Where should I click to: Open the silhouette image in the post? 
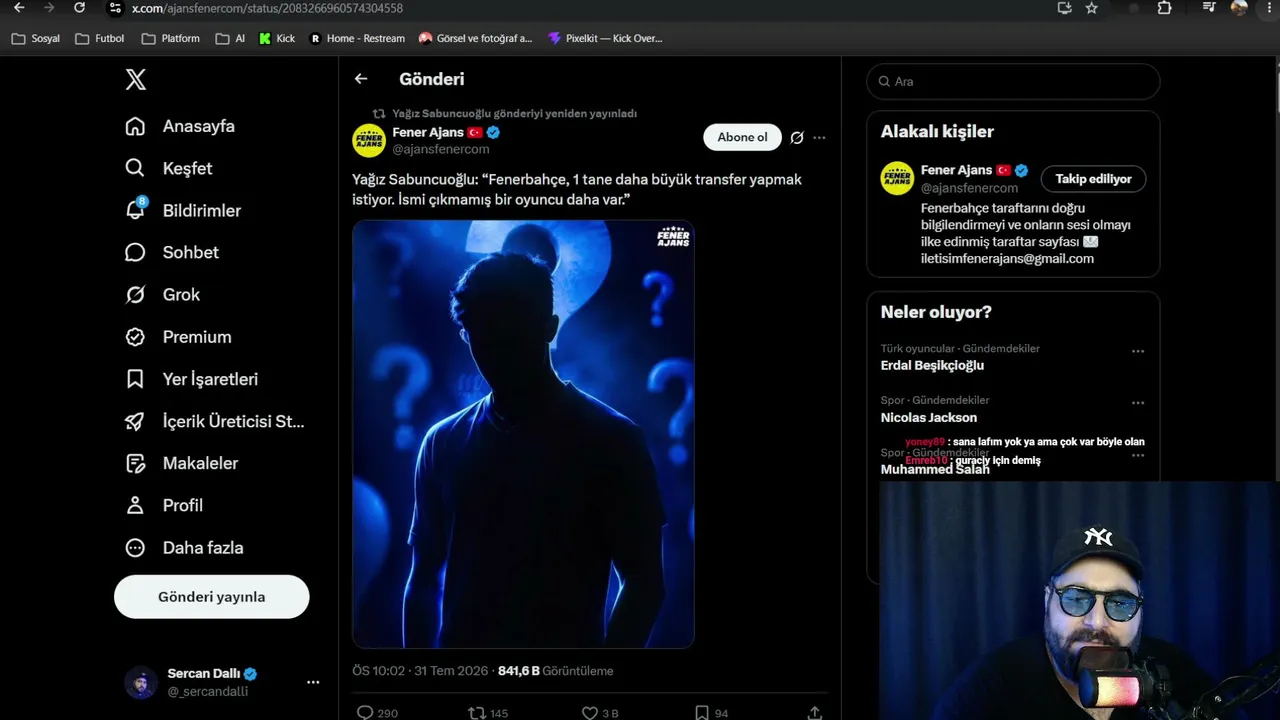click(x=523, y=434)
